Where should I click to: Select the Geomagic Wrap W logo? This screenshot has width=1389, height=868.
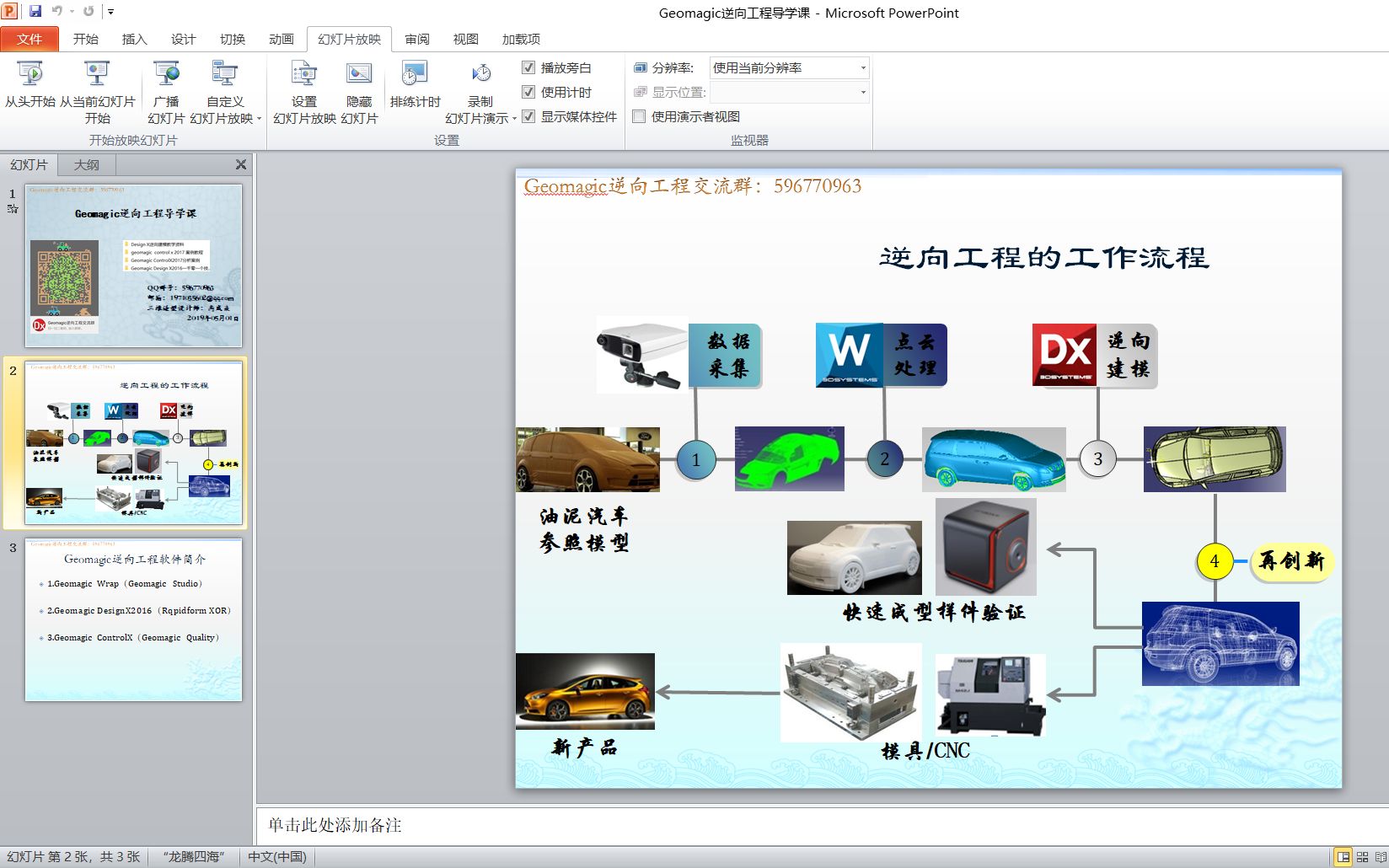point(849,355)
